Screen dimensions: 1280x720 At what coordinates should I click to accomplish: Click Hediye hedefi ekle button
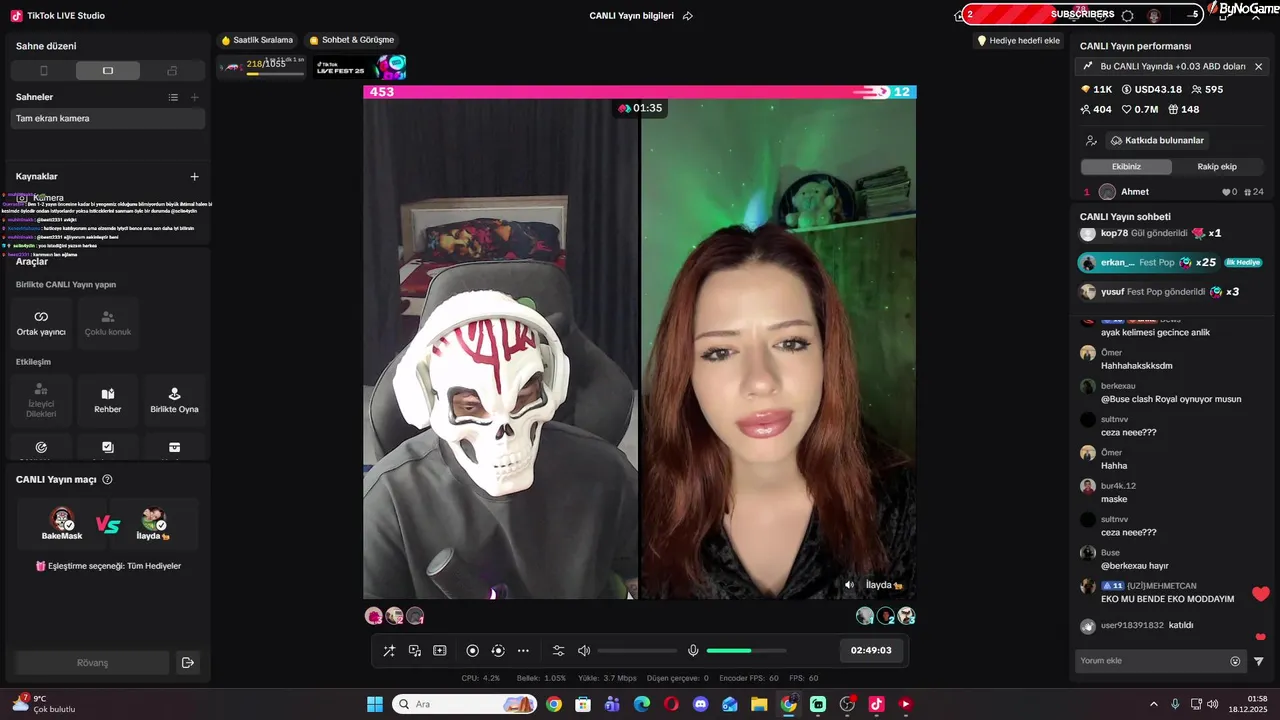[x=1018, y=41]
